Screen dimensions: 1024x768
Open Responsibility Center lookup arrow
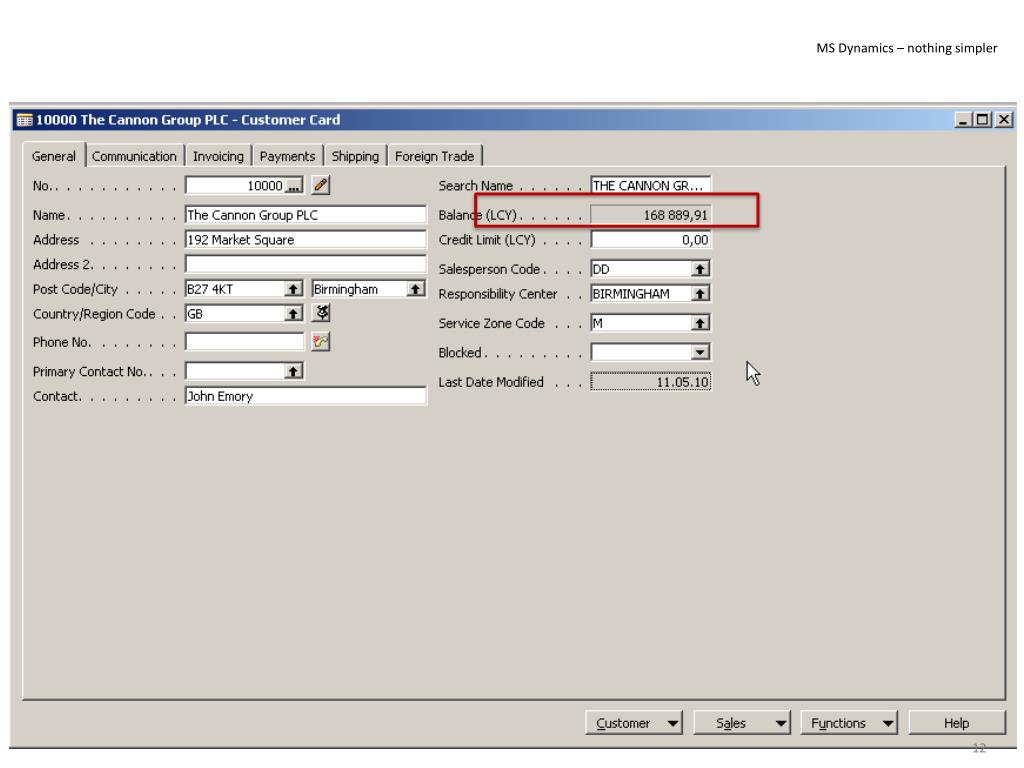[700, 294]
